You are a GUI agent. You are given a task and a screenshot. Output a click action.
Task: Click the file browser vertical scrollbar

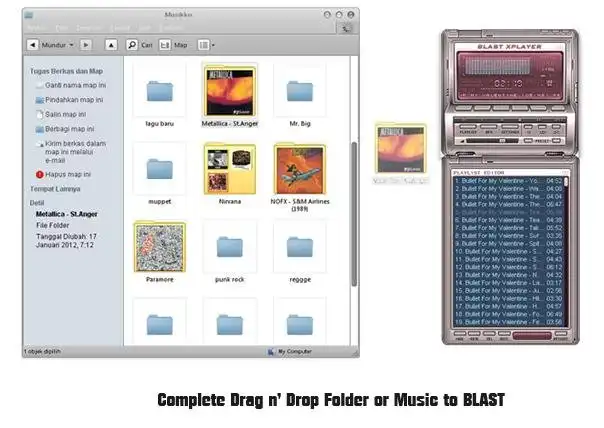tap(354, 214)
